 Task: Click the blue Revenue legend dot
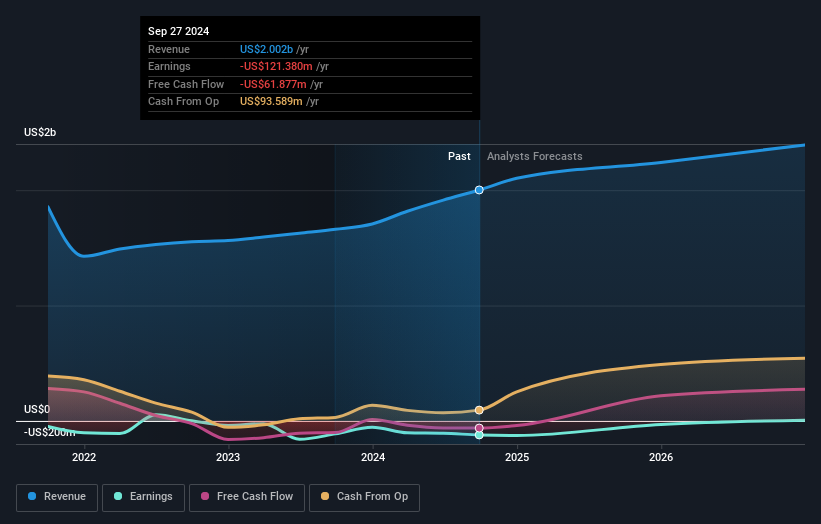(32, 496)
